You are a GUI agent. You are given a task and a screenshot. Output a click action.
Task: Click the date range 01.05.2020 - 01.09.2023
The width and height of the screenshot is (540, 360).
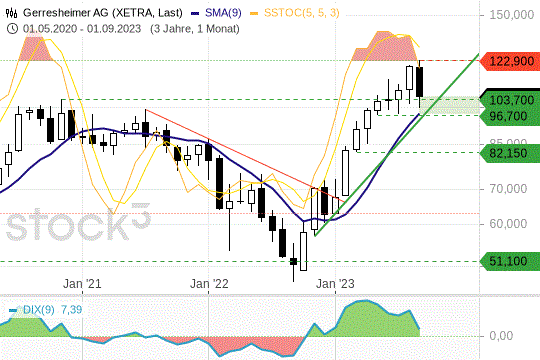tap(82, 29)
